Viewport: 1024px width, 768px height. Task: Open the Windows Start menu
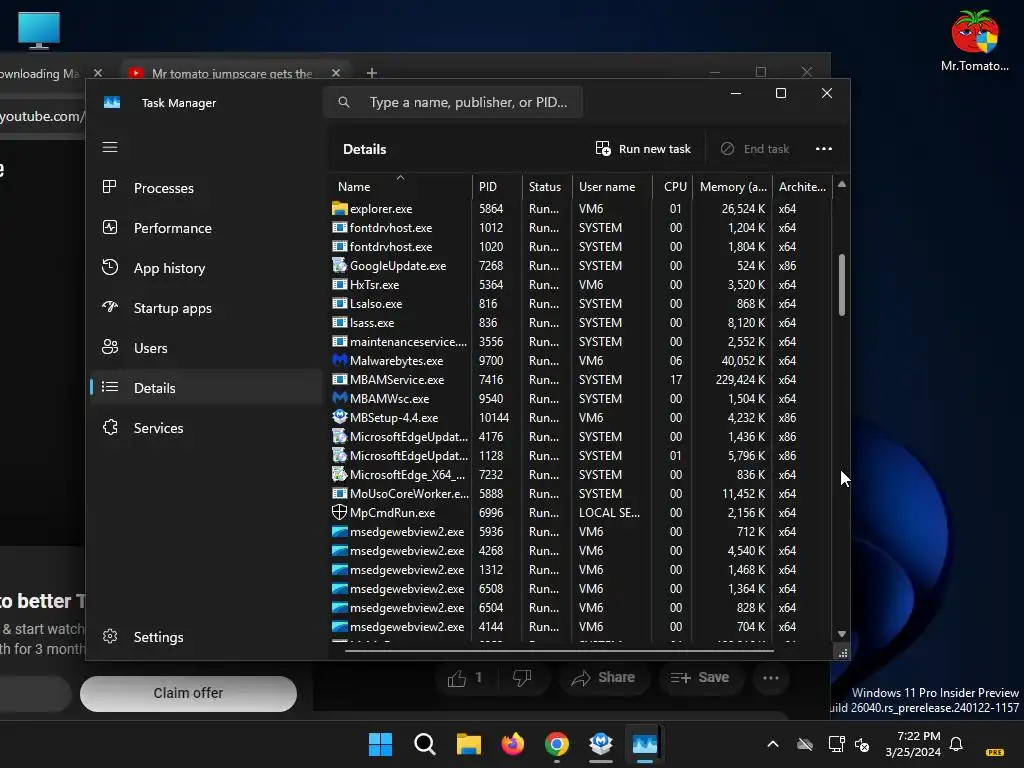pyautogui.click(x=380, y=744)
